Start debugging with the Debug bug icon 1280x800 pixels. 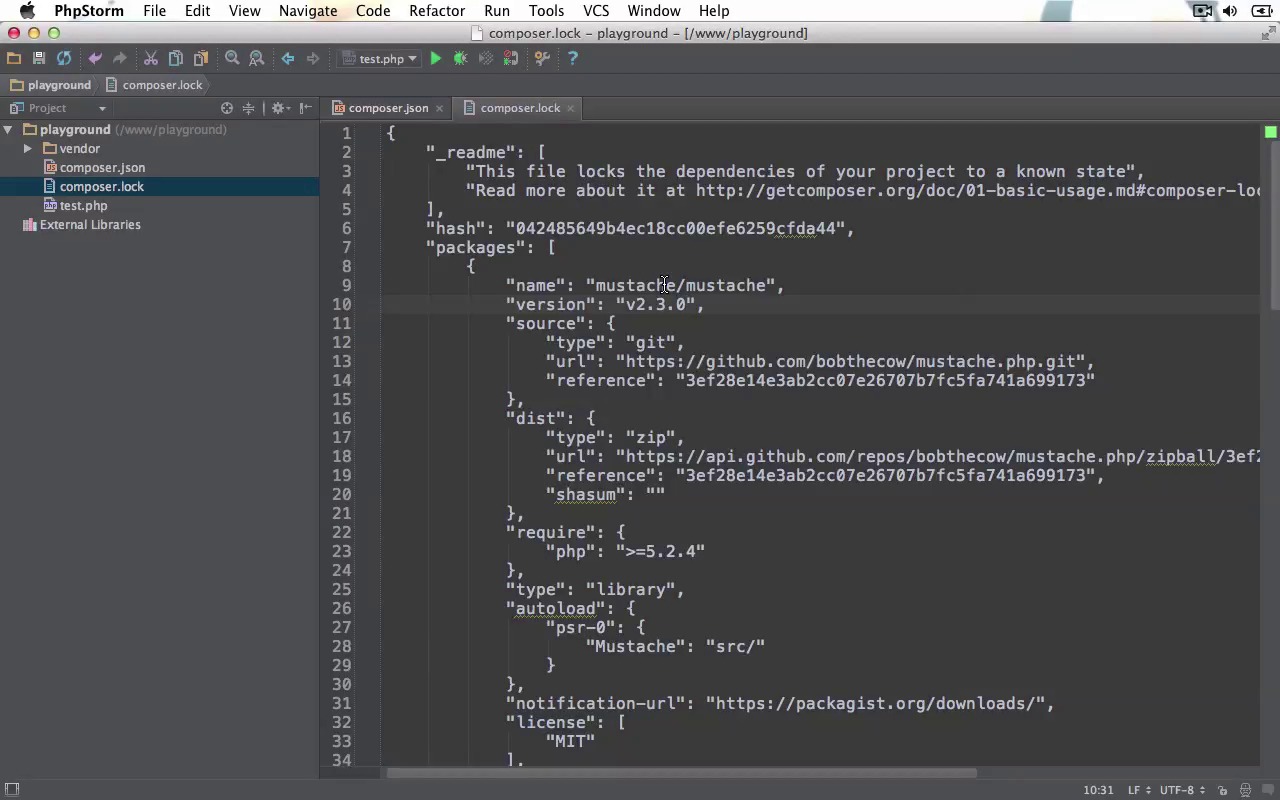(x=461, y=59)
